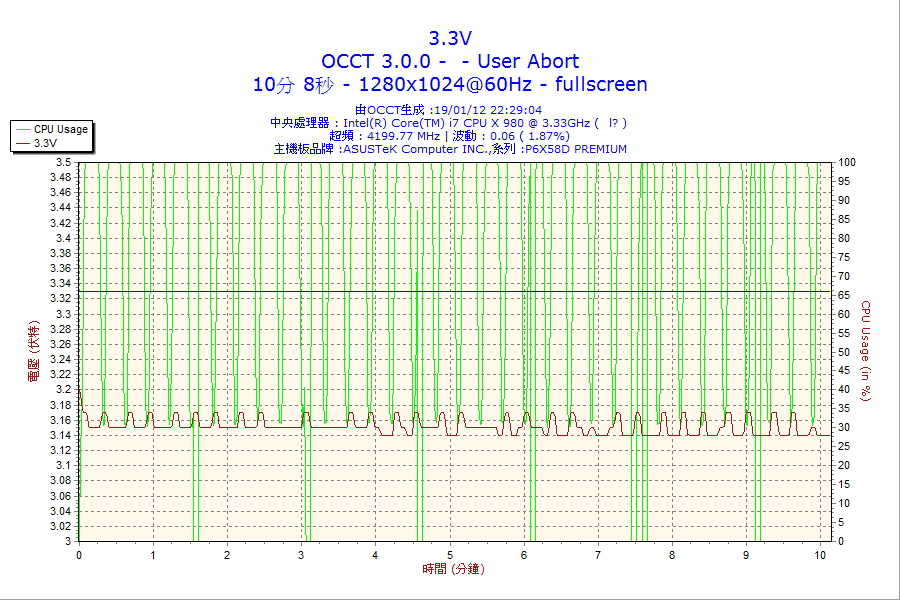Click the 10 label on time axis
Screen dimensions: 900x600
click(x=820, y=555)
